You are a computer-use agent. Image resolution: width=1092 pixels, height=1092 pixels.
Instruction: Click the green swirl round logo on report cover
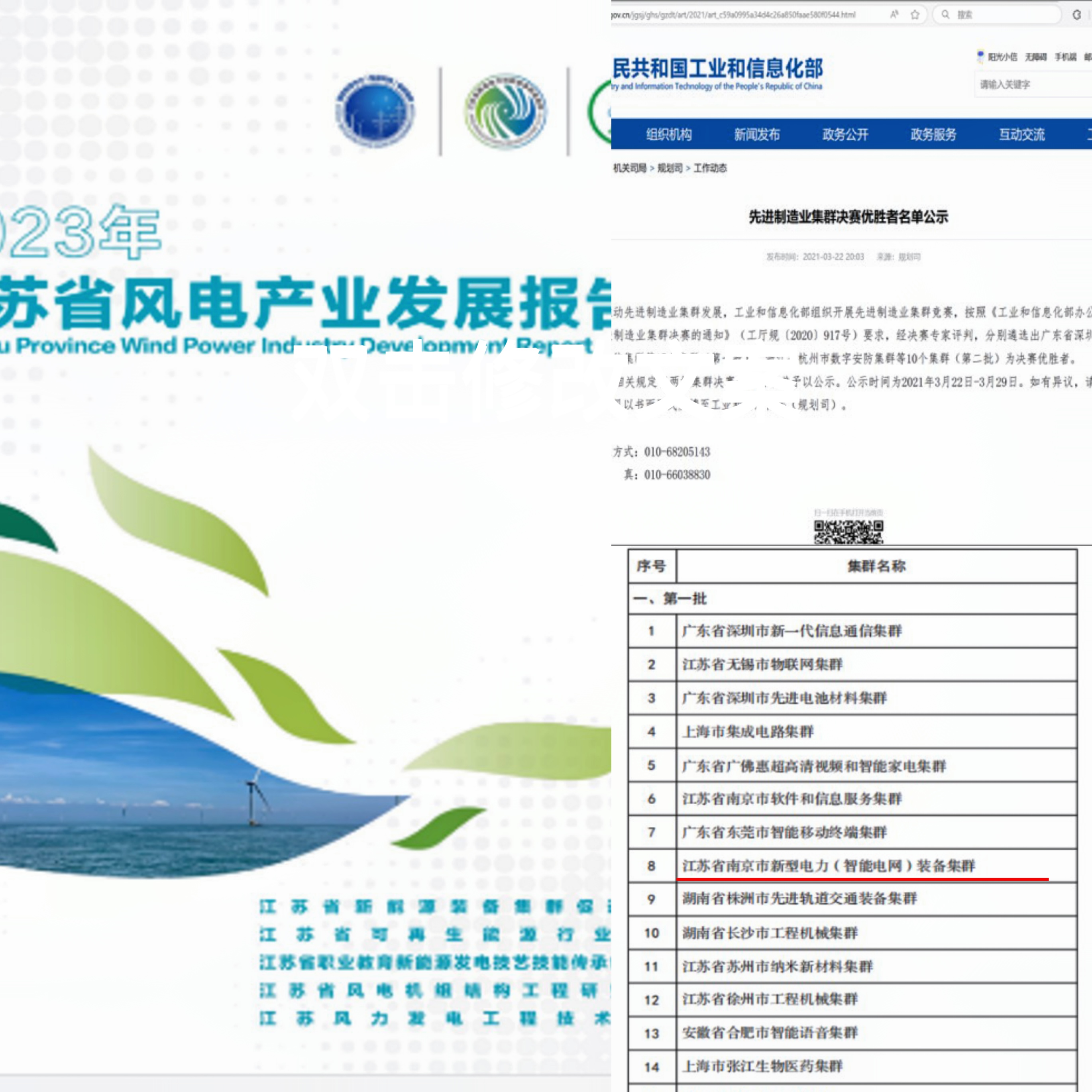tap(505, 111)
